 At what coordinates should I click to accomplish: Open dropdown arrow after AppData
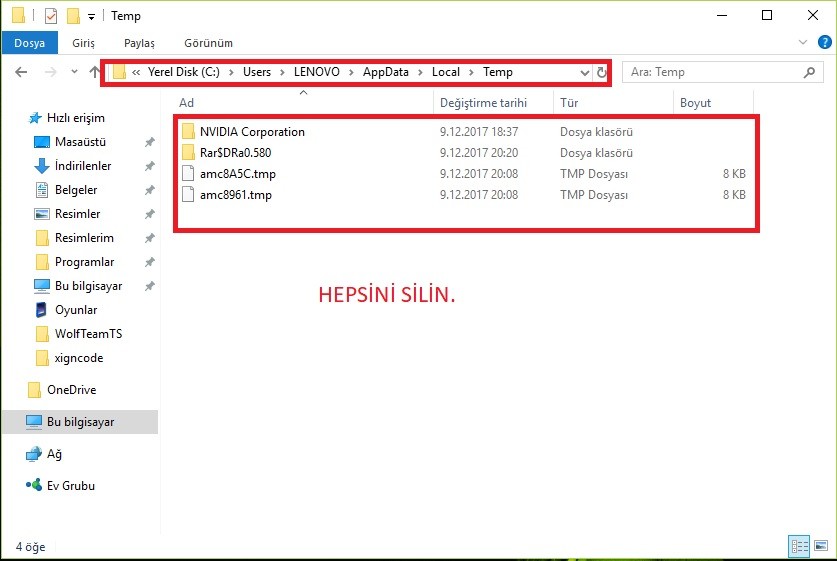click(421, 73)
